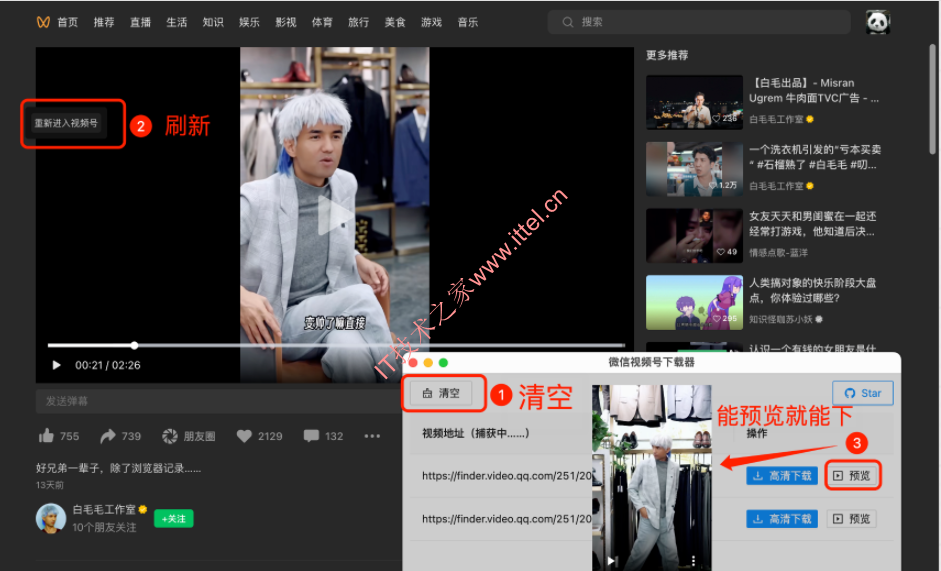941x571 pixels.
Task: Click author name 知识怪咖苏小妖
Action: point(781,319)
